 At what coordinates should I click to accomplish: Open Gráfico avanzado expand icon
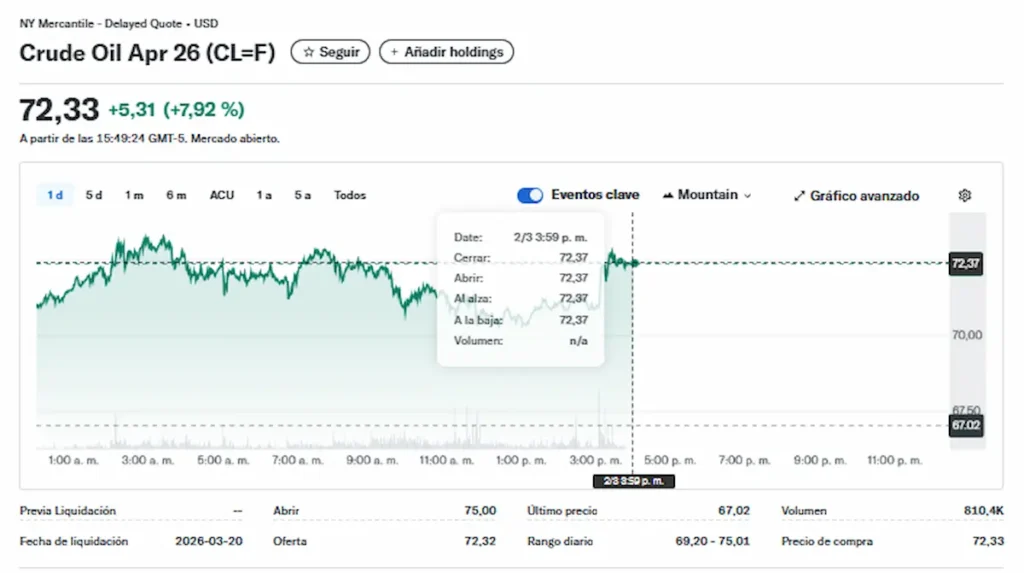coord(799,196)
